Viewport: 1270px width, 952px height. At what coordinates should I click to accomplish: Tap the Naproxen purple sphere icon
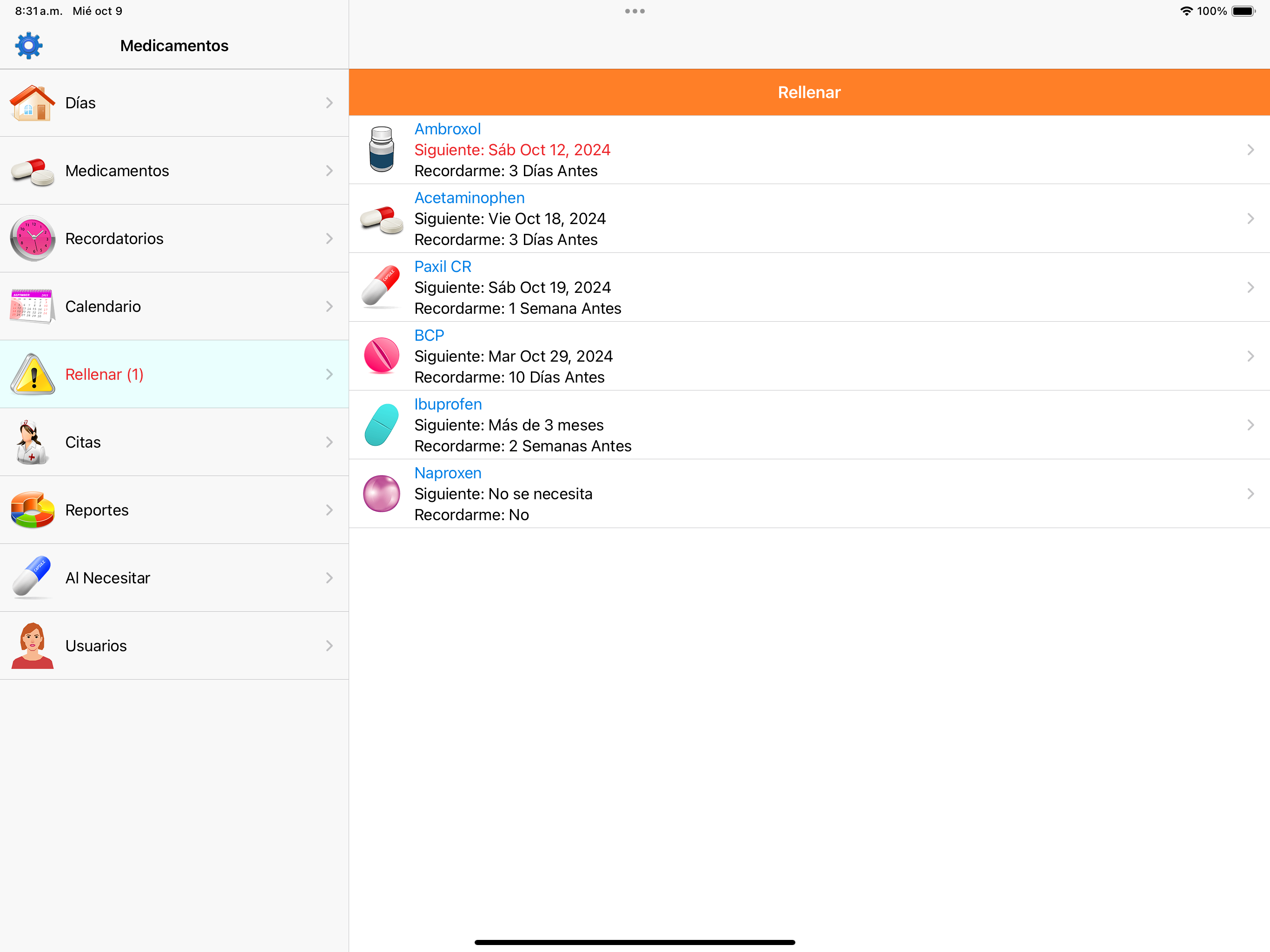click(x=381, y=493)
